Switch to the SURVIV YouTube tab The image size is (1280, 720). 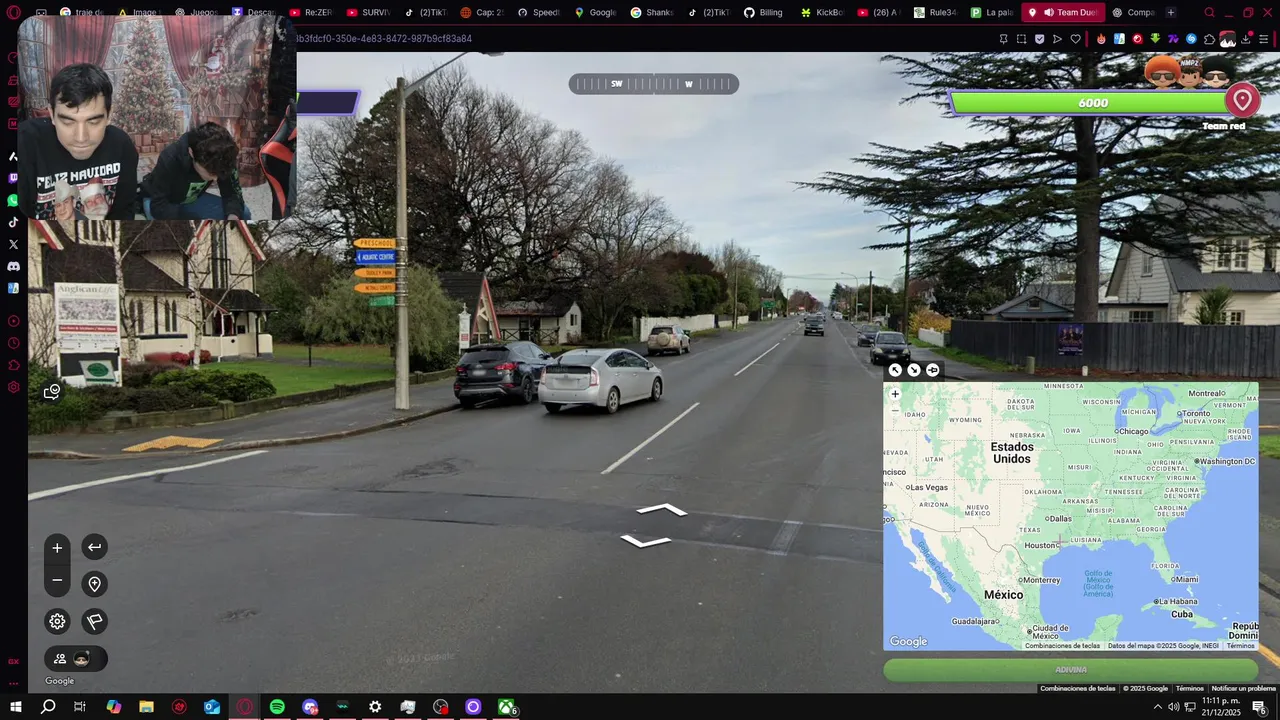(368, 12)
